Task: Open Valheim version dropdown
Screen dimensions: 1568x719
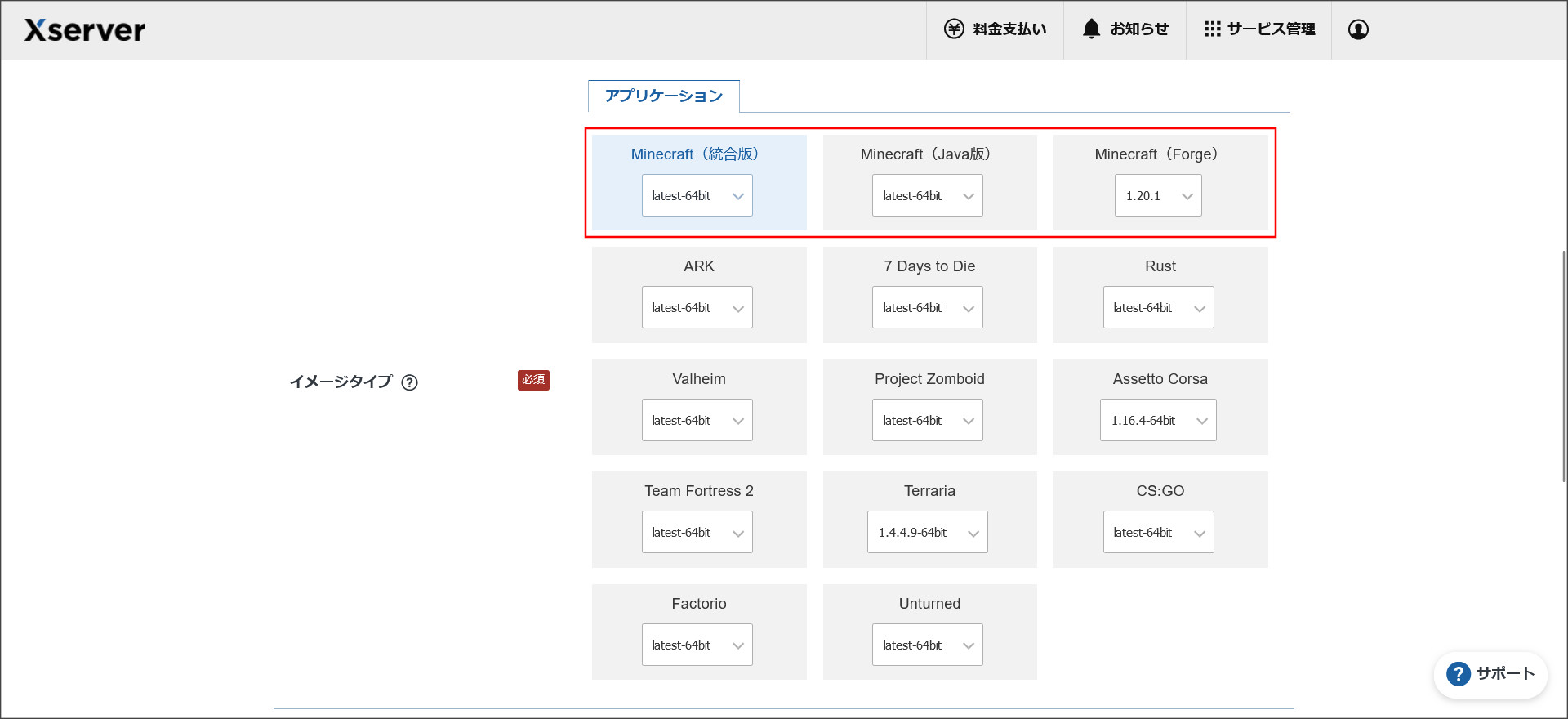Action: pyautogui.click(x=697, y=420)
